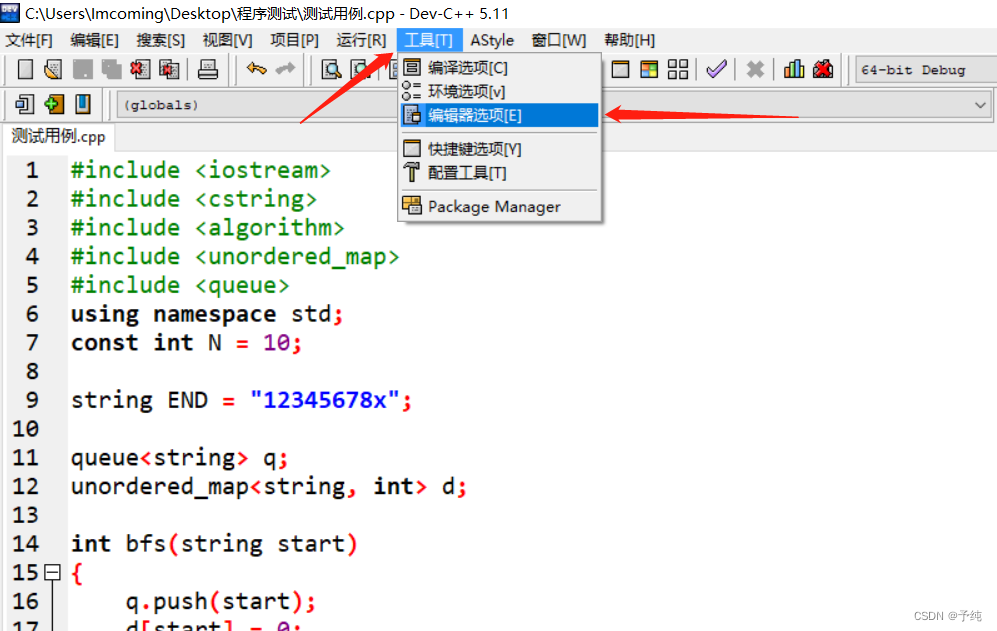Click the colorful Compile & Run icon
The width and height of the screenshot is (997, 631).
[x=649, y=69]
